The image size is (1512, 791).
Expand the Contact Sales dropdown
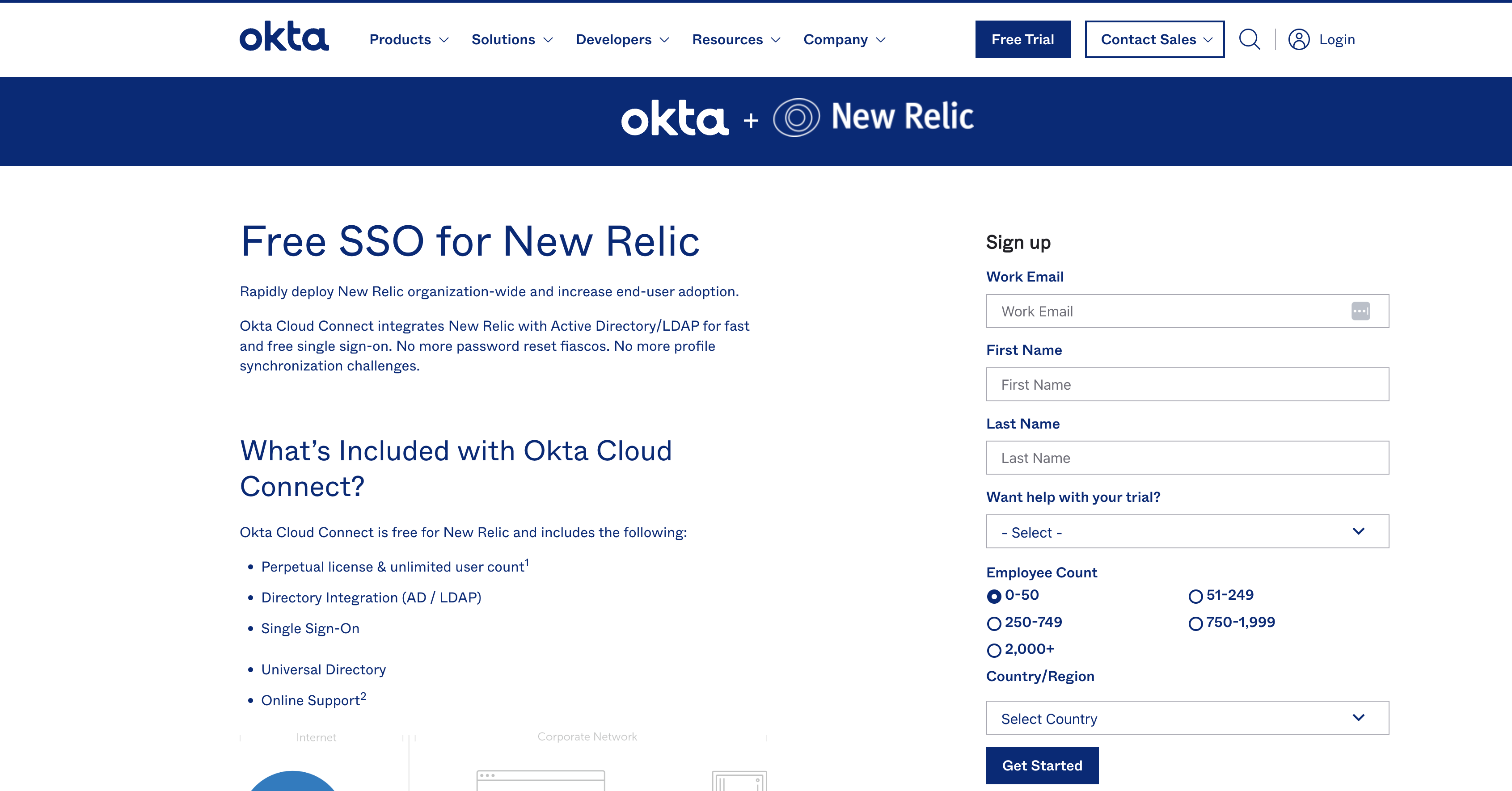pos(1153,39)
